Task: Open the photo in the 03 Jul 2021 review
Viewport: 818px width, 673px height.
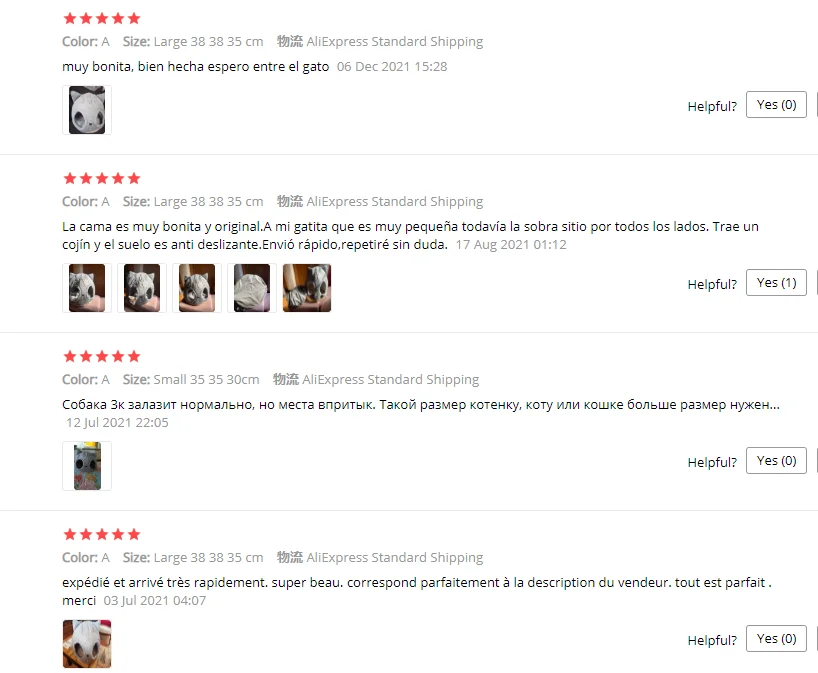Action: pyautogui.click(x=87, y=644)
